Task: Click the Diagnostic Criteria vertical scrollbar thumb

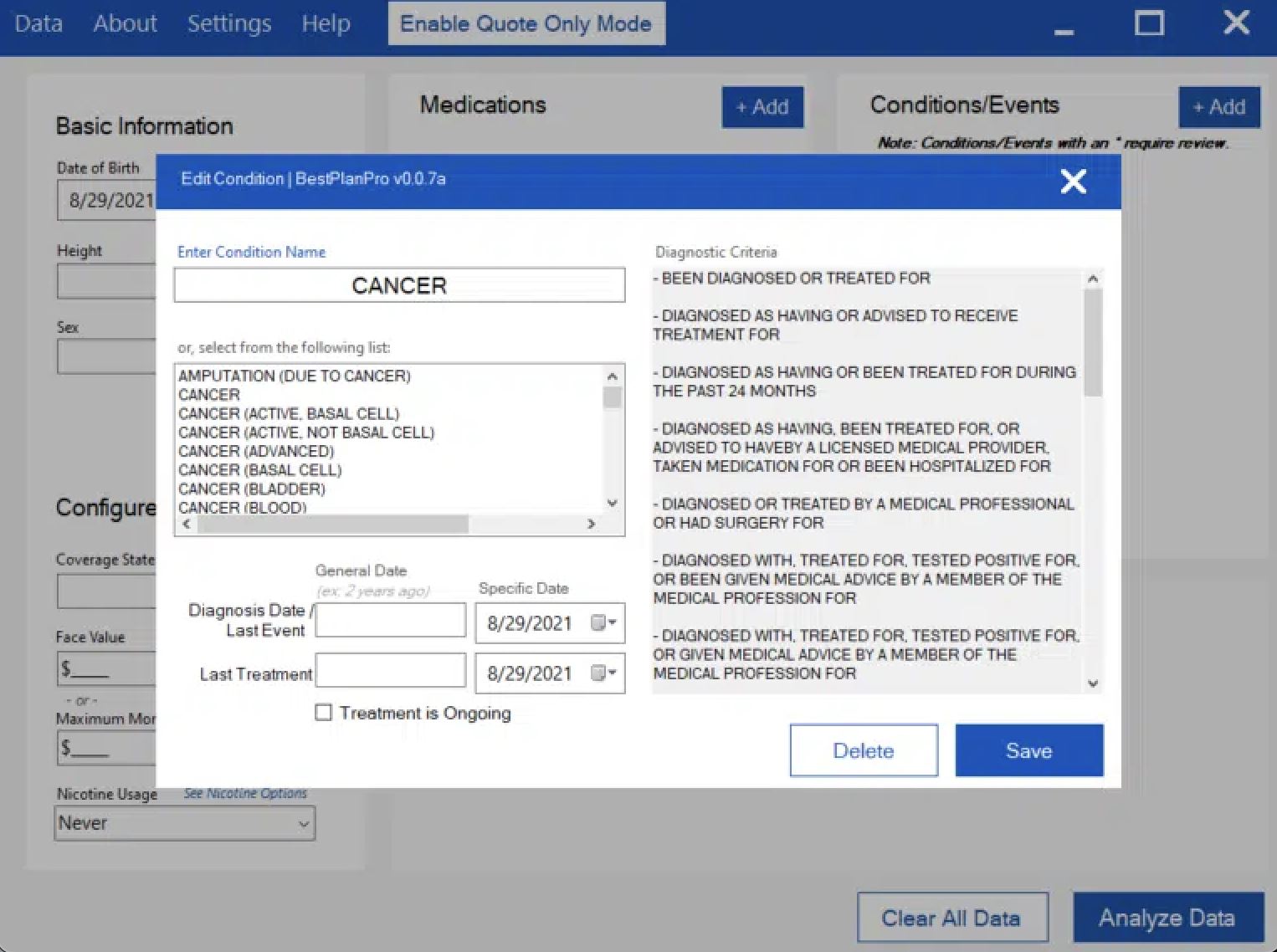Action: 1093,342
